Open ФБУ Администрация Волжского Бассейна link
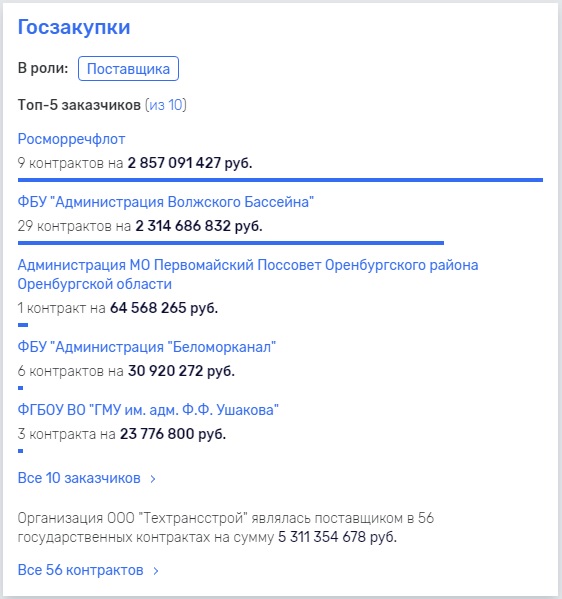Image resolution: width=562 pixels, height=599 pixels. (165, 202)
